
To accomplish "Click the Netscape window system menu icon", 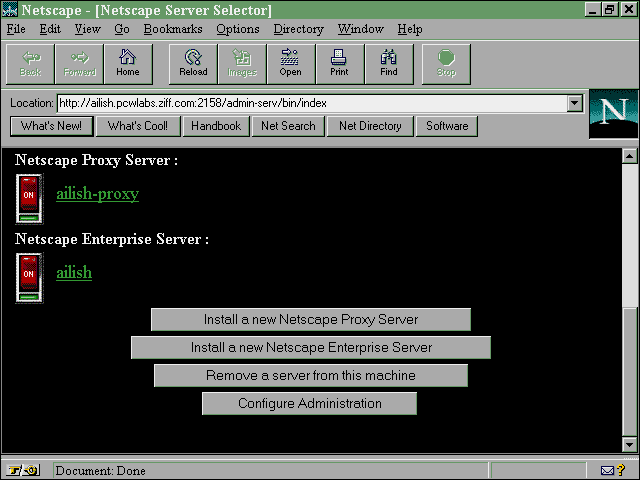I will tap(10, 9).
